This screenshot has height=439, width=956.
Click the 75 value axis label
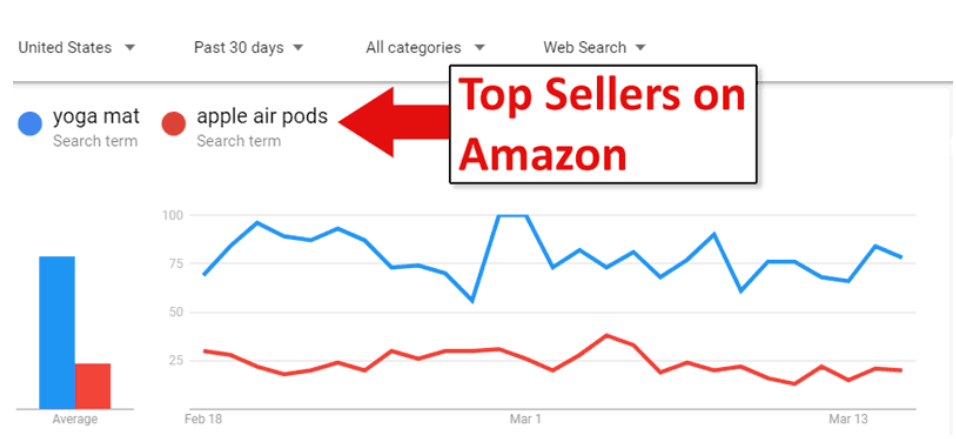pyautogui.click(x=176, y=263)
